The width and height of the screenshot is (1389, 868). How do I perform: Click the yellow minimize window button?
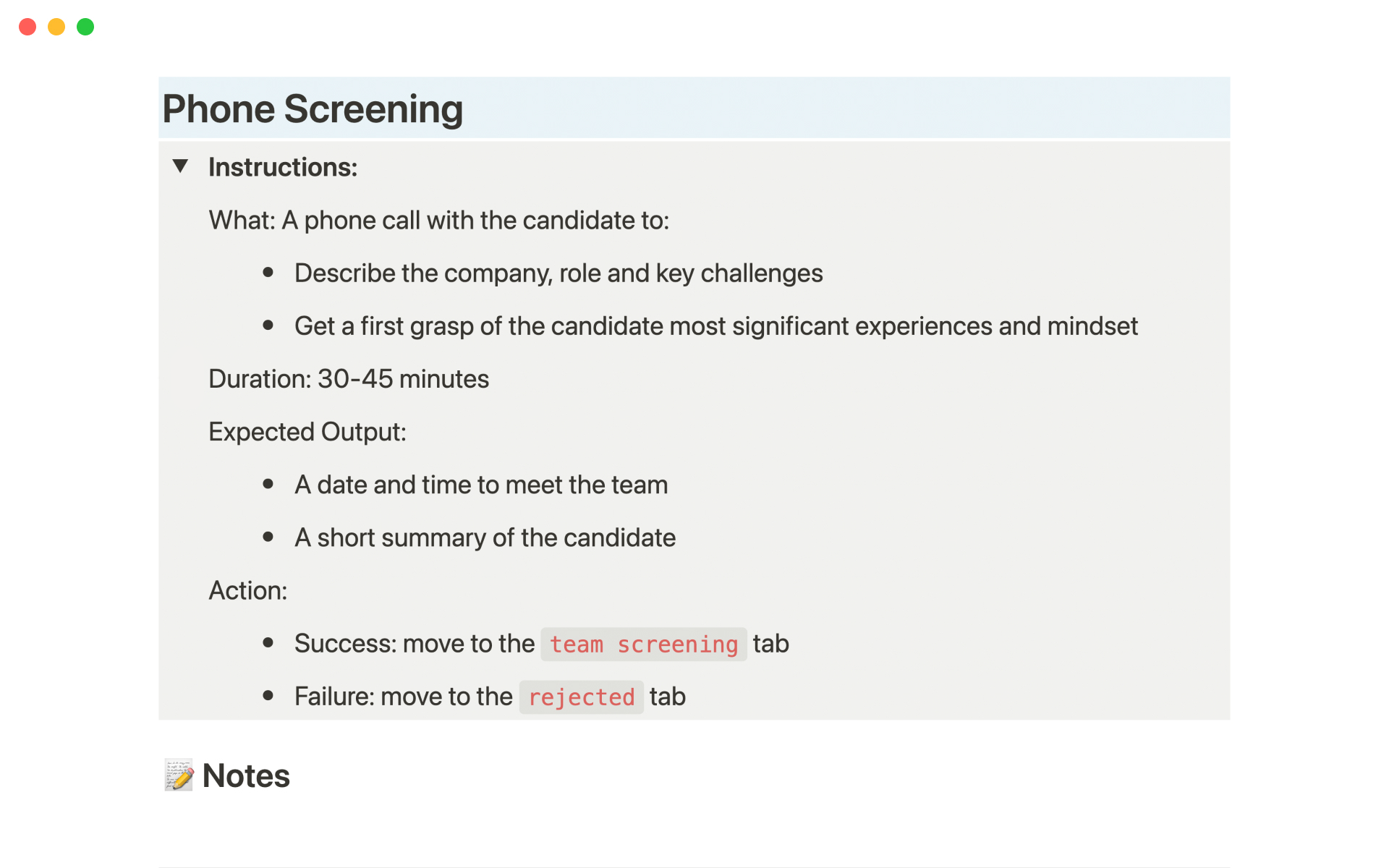tap(56, 27)
